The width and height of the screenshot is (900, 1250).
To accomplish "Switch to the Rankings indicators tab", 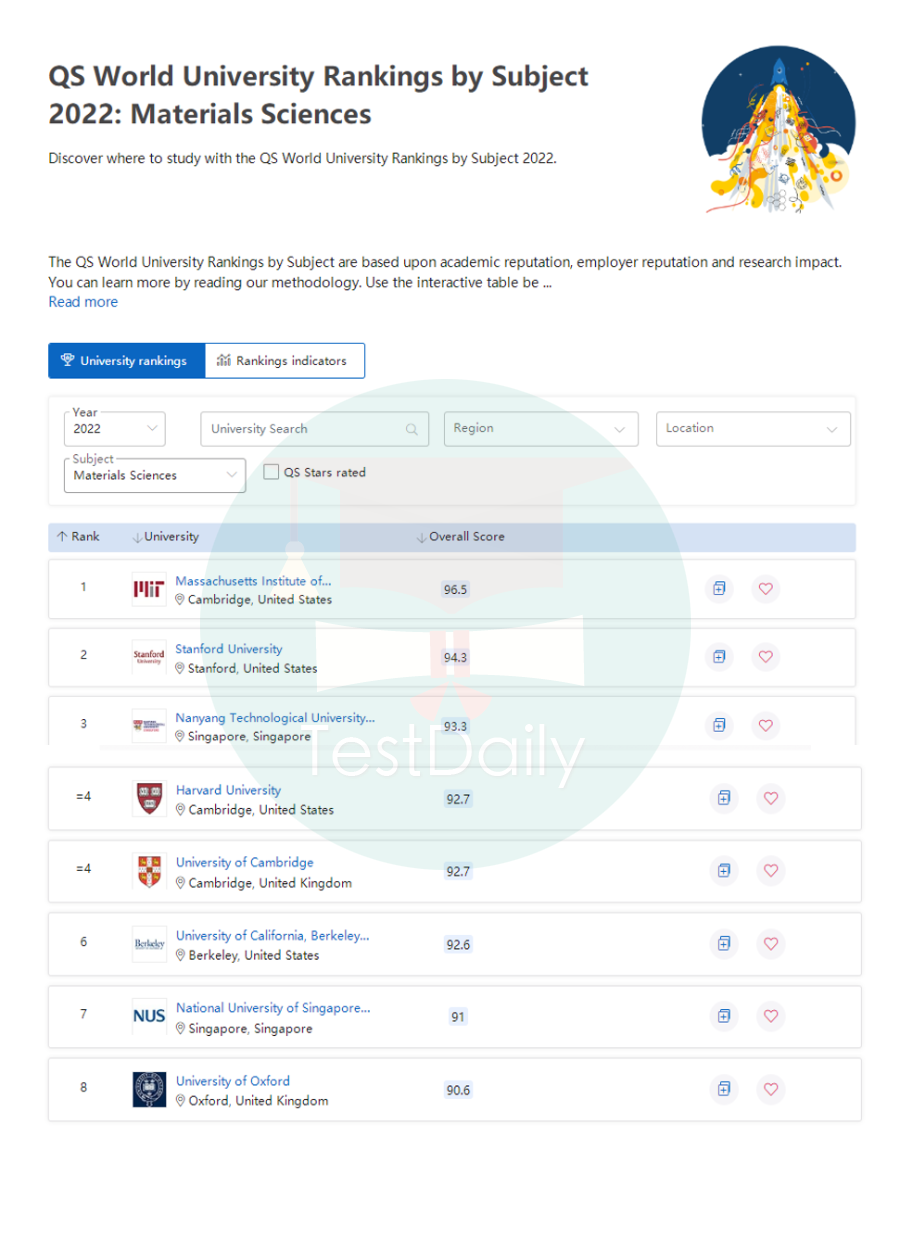I will pyautogui.click(x=285, y=361).
